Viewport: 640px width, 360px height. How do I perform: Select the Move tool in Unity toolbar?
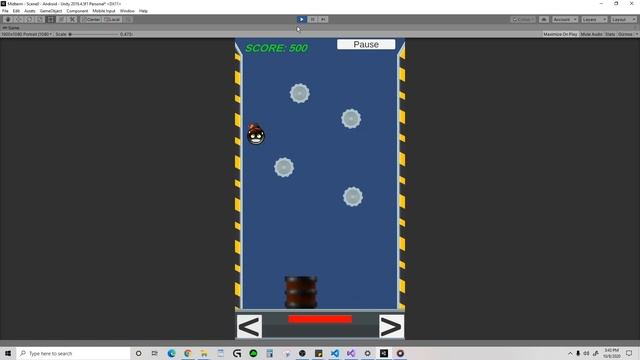click(18, 19)
